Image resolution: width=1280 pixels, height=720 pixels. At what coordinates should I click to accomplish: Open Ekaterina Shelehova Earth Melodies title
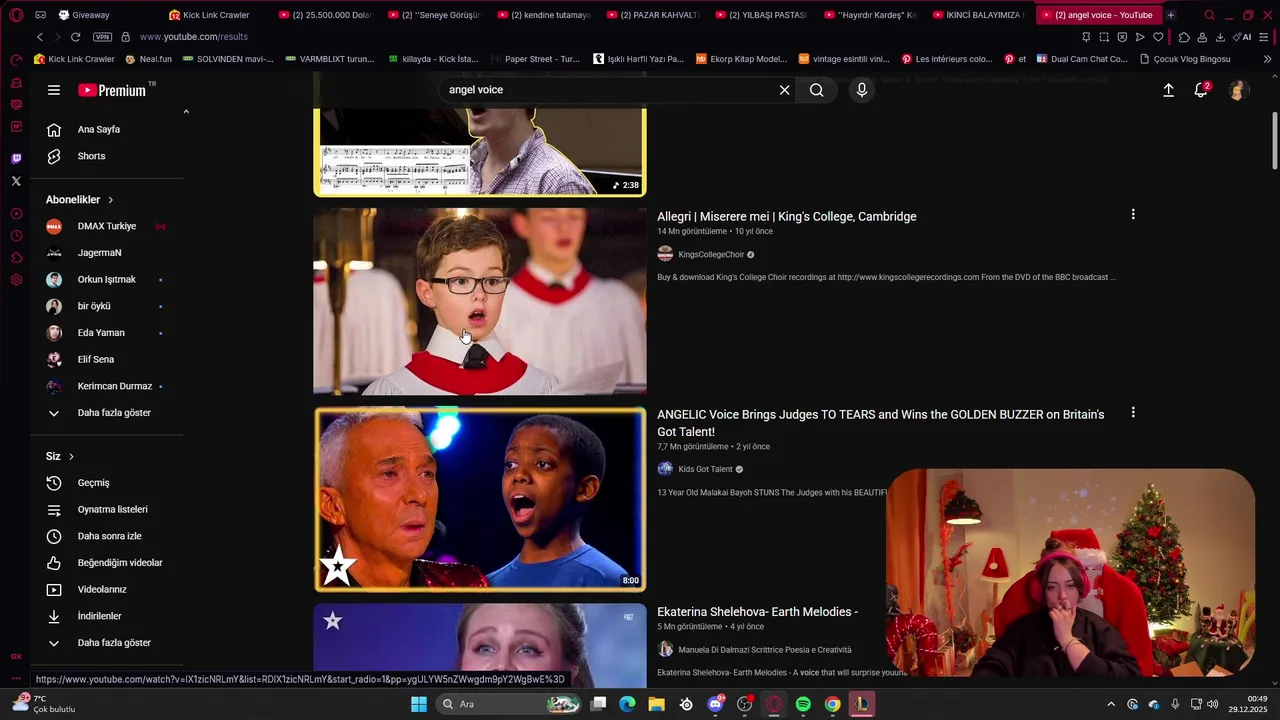758,612
